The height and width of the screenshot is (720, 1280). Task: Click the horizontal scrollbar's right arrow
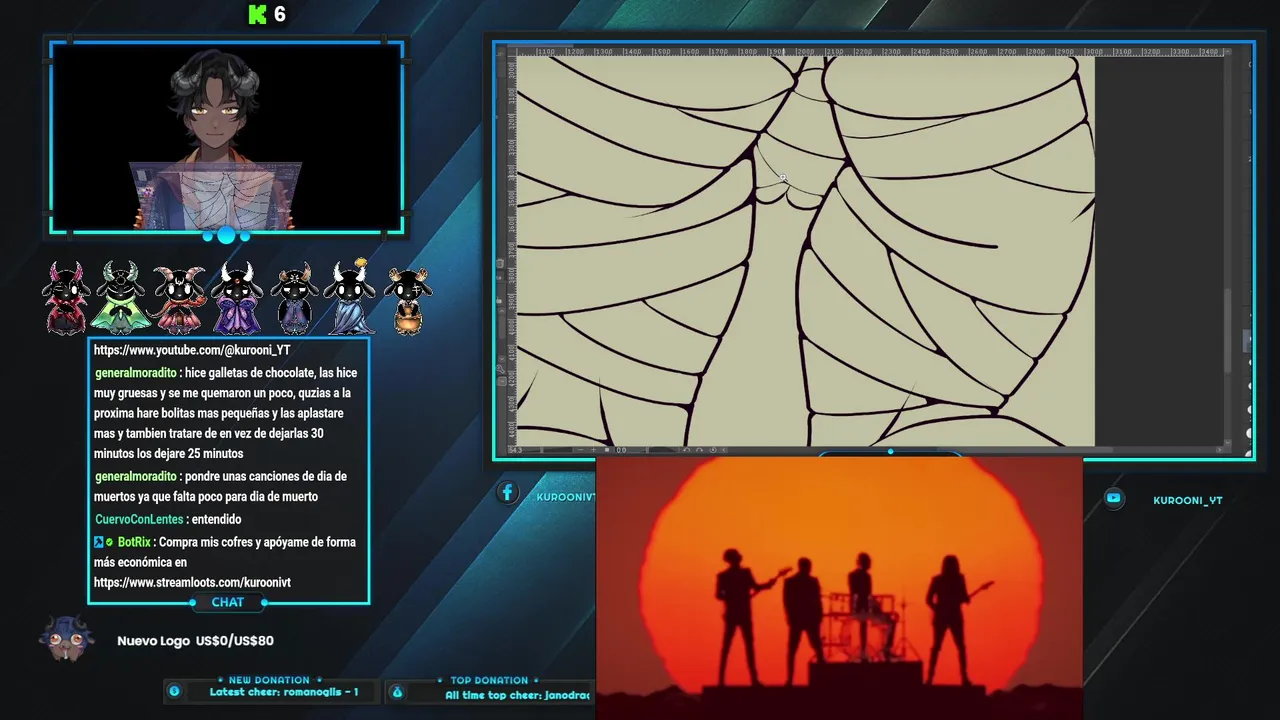point(1219,450)
